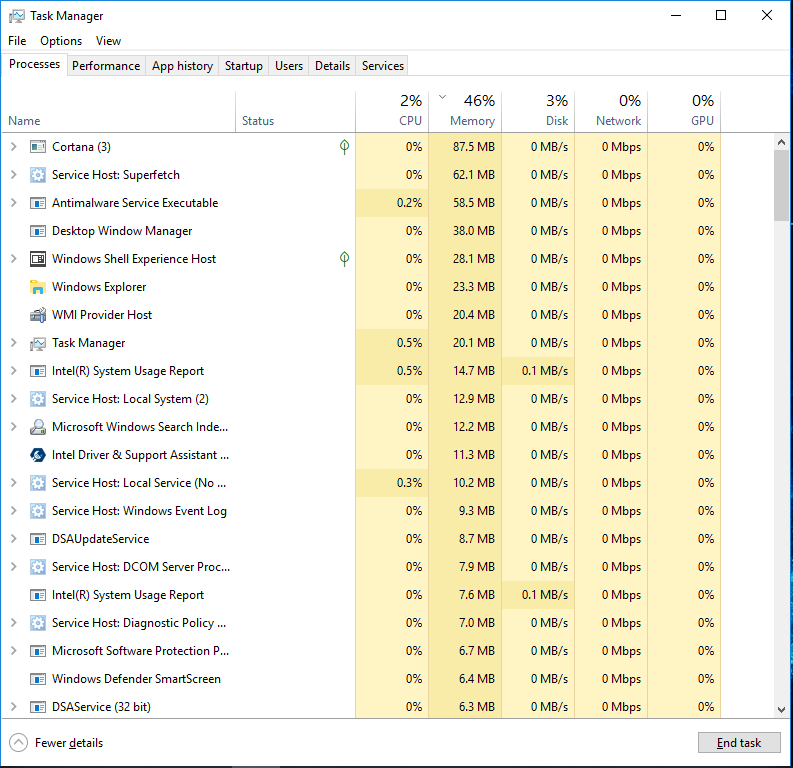The image size is (793, 768).
Task: Click the Service Host: Local Service gear icon
Action: coord(37,483)
